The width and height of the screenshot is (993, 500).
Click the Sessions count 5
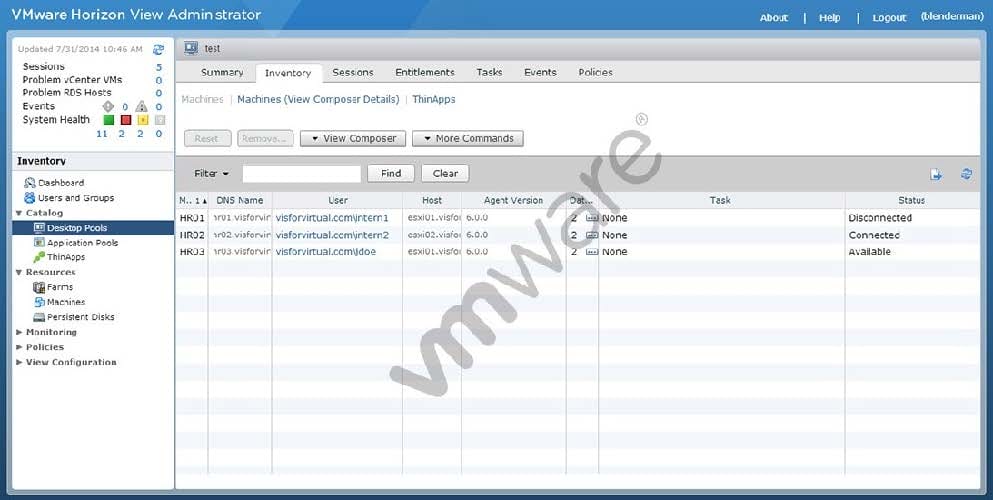click(159, 67)
